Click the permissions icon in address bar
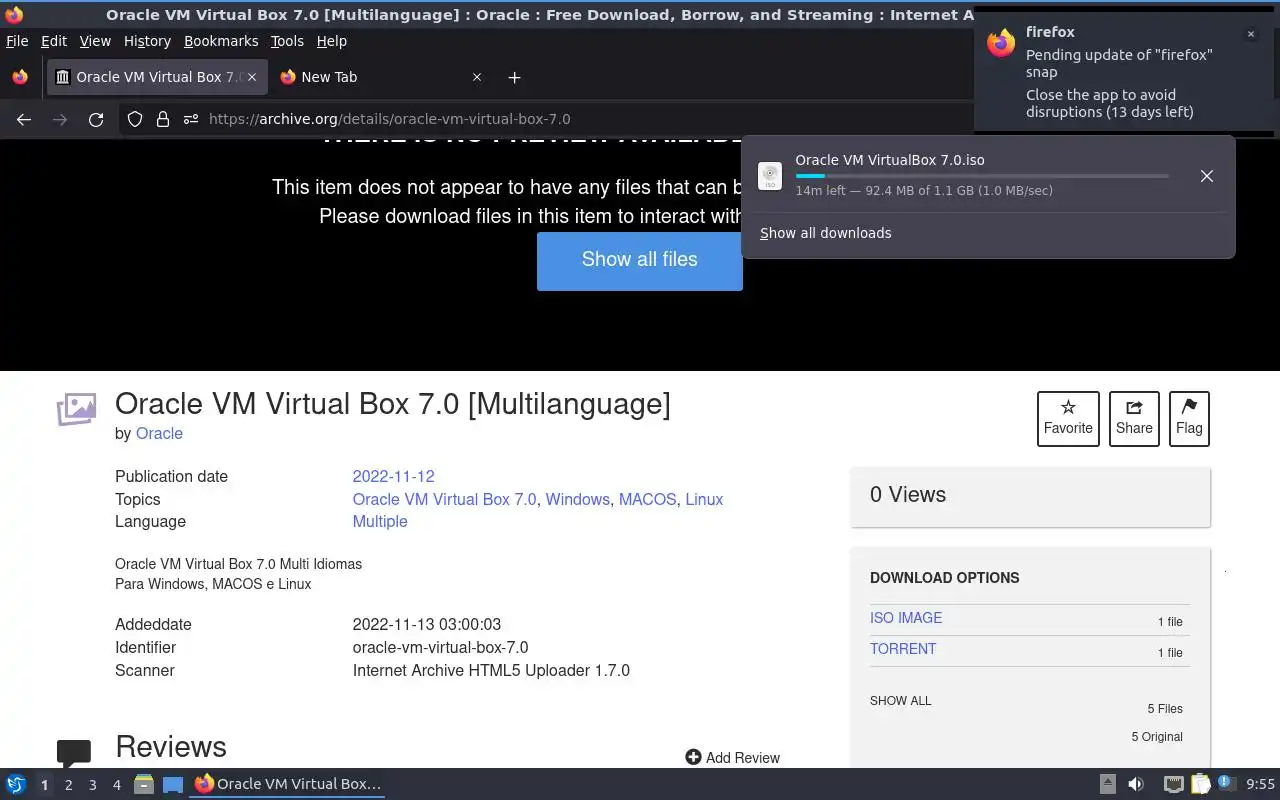Screen dimensions: 1280x800 191,119
